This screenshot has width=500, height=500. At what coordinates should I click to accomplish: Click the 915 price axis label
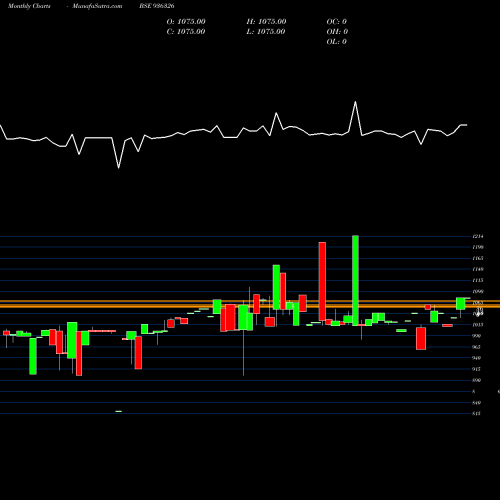(477, 369)
